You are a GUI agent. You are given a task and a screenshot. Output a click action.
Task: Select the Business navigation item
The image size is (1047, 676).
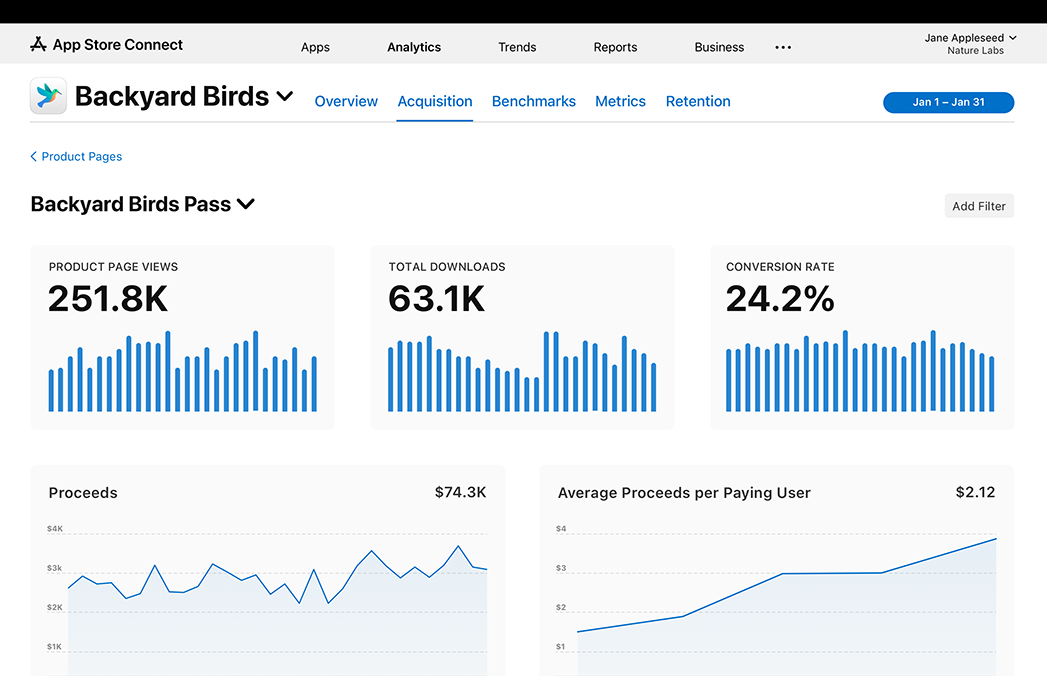(x=719, y=47)
